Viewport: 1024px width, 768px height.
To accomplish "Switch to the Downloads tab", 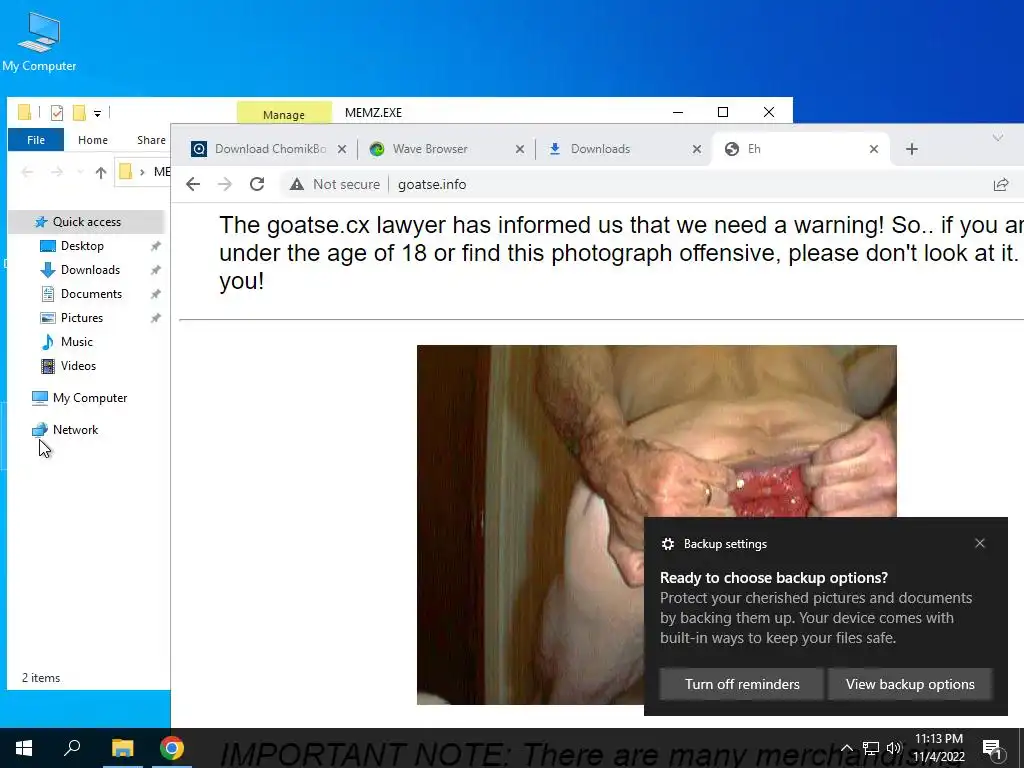I will (x=624, y=149).
